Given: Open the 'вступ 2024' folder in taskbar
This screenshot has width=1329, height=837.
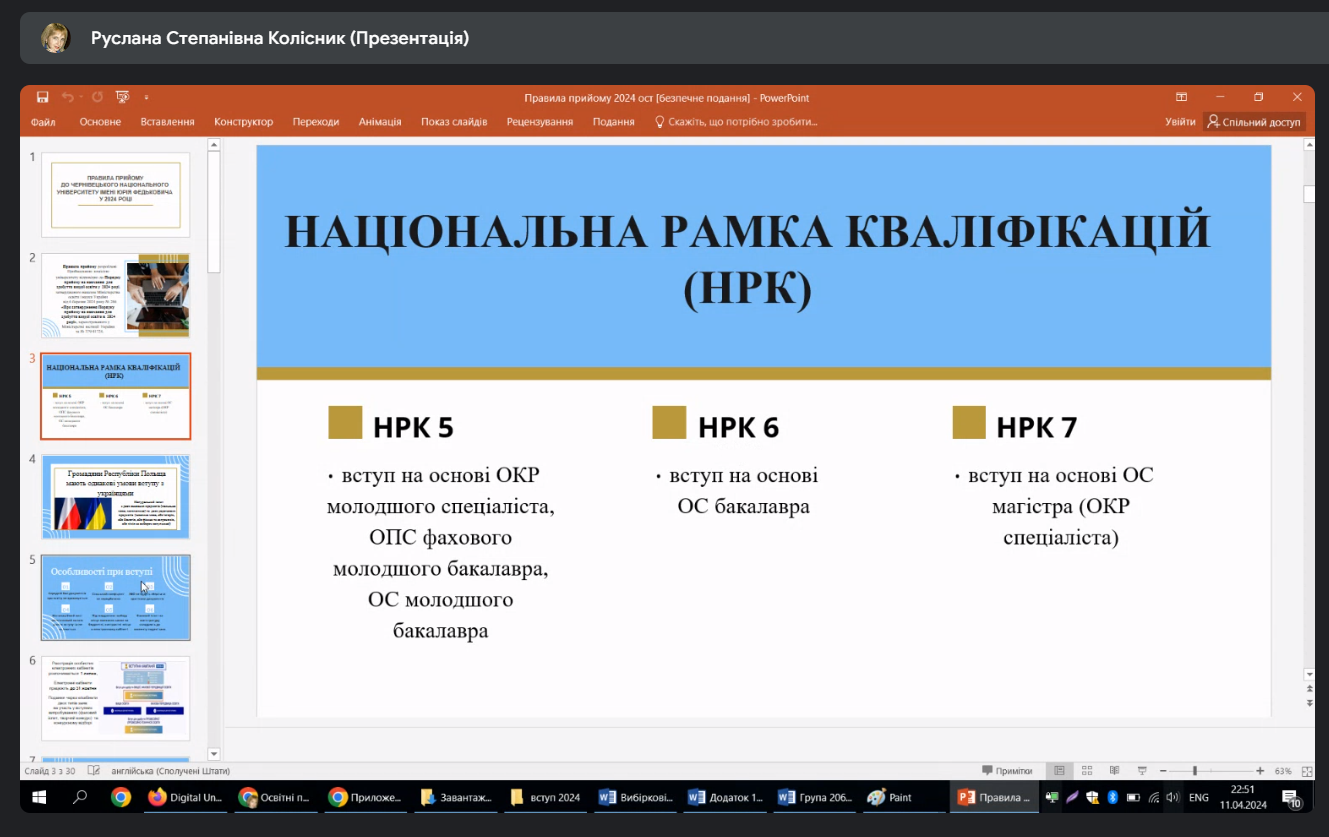Looking at the screenshot, I should 547,797.
